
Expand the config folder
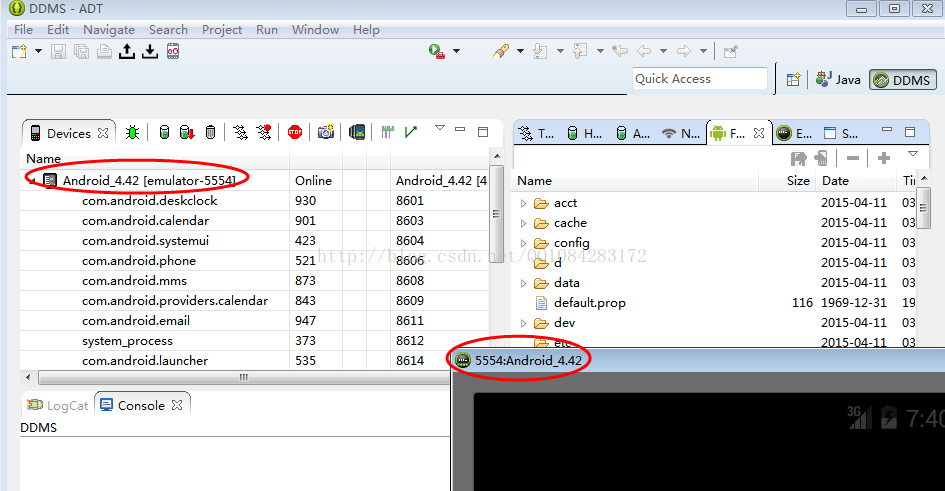(x=523, y=243)
